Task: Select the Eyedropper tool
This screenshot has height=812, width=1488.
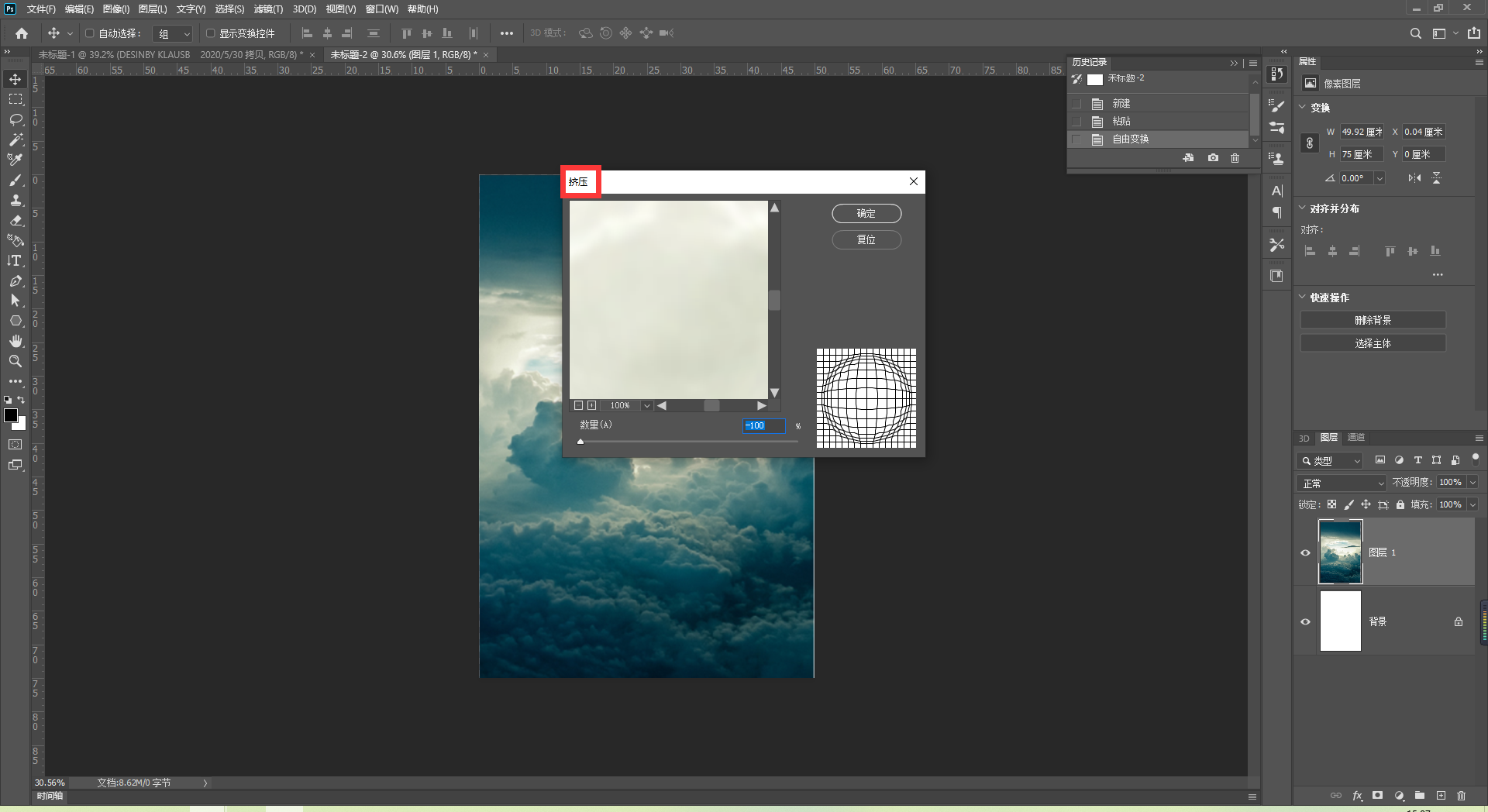Action: click(15, 160)
